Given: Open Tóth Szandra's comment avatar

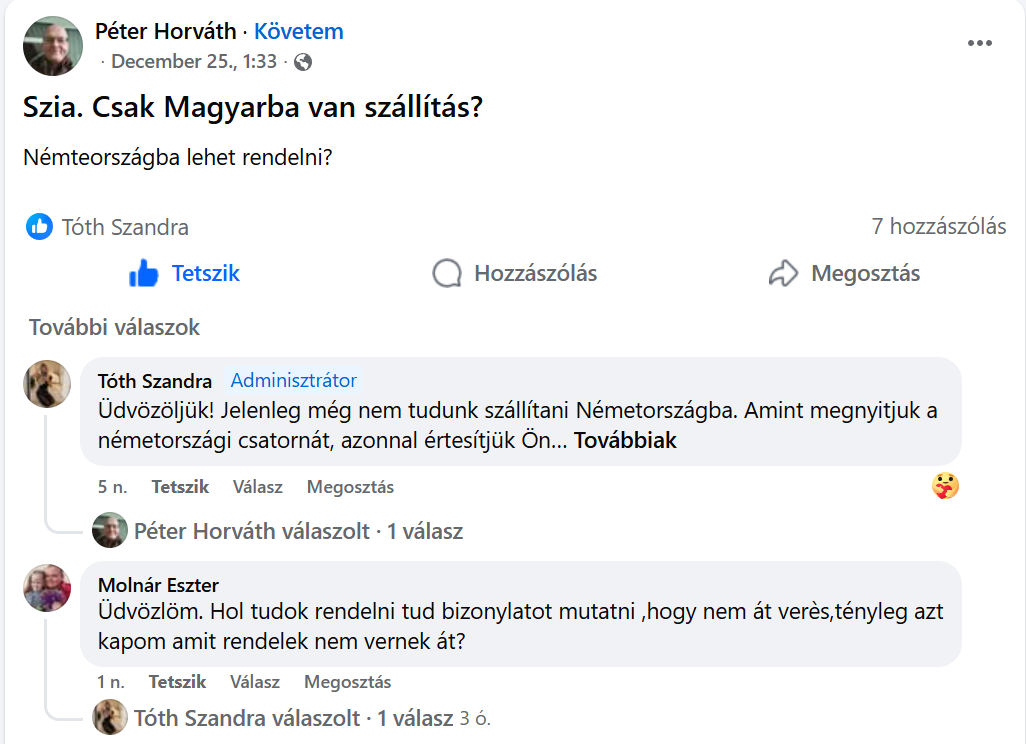Looking at the screenshot, I should pyautogui.click(x=47, y=384).
